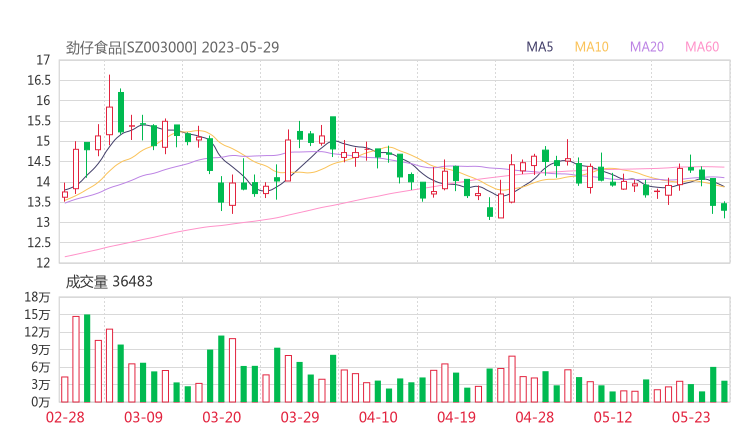Screen dimensions: 740x440
Task: Click the 13.5 price axis label
Action: click(x=39, y=202)
